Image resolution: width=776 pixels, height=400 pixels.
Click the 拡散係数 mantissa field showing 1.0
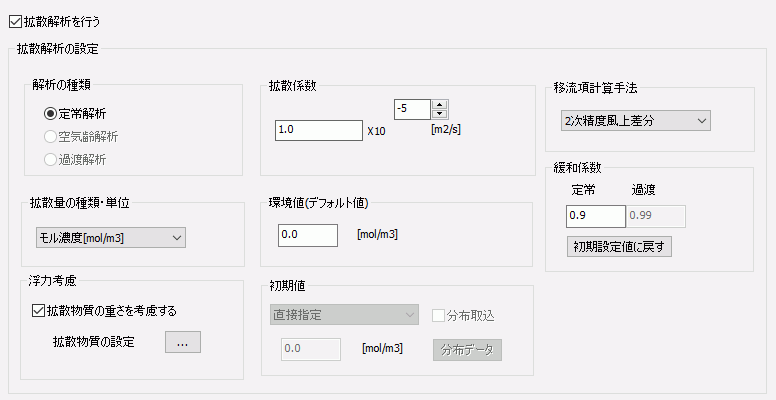click(317, 130)
